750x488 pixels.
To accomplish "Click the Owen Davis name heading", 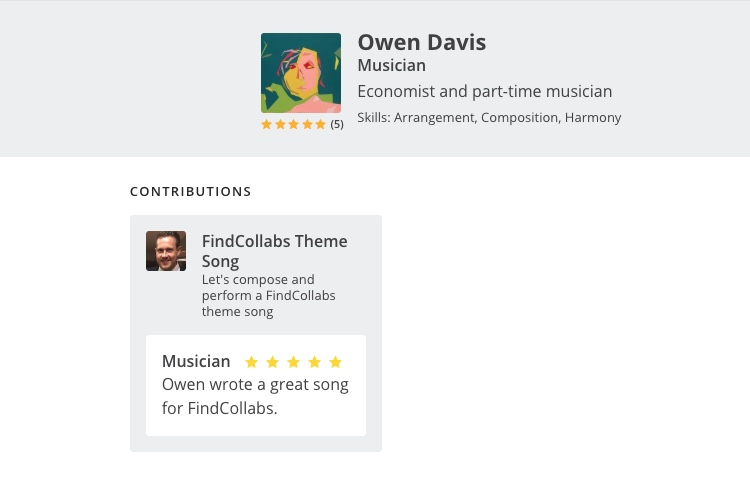I will pyautogui.click(x=422, y=42).
